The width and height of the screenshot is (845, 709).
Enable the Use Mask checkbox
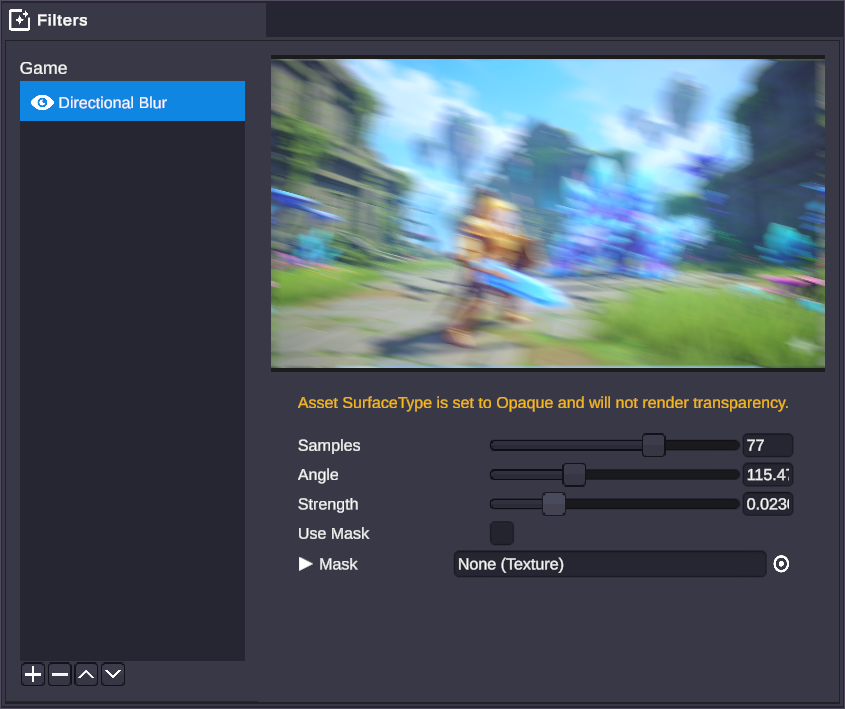[502, 533]
